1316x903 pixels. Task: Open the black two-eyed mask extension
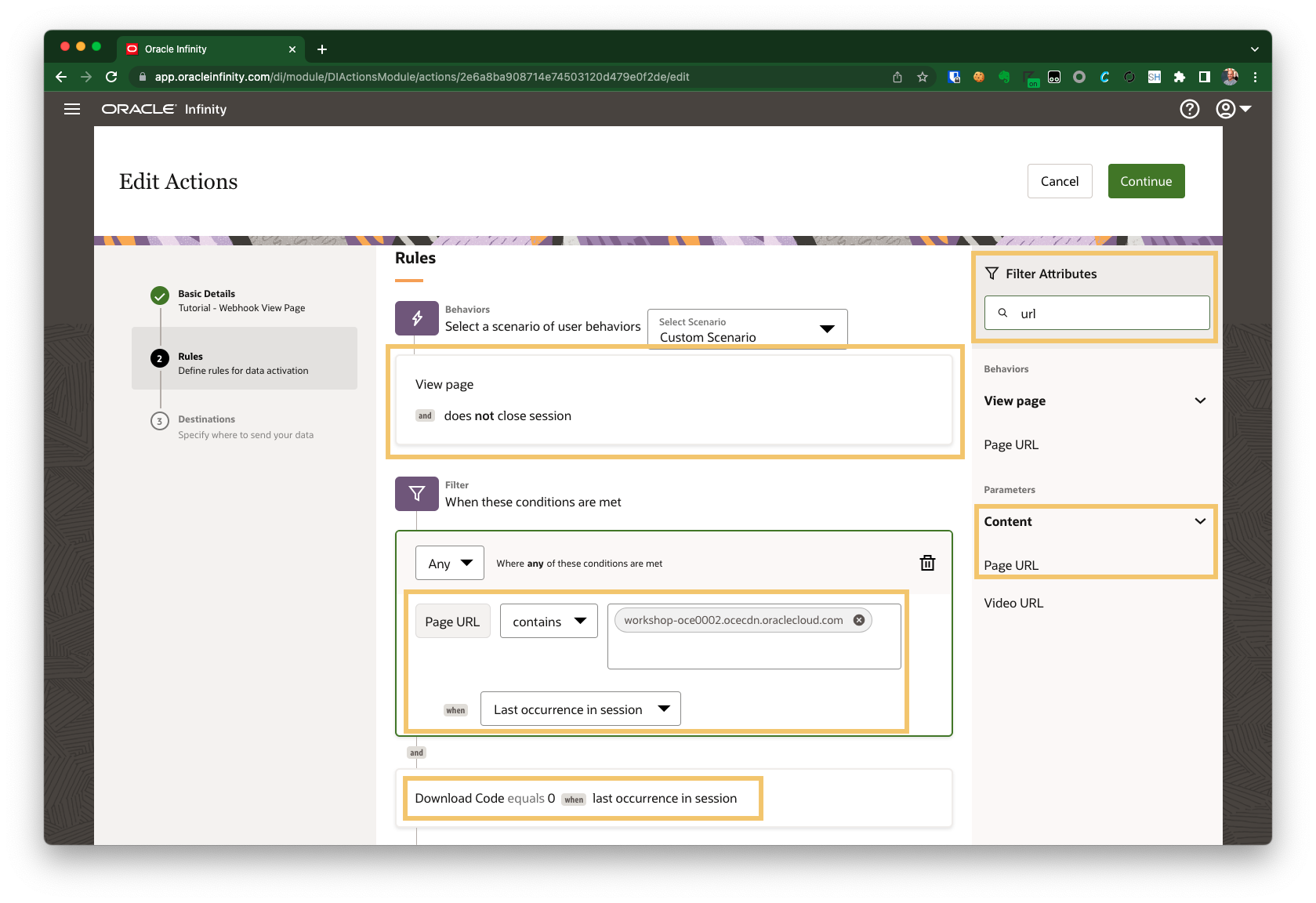1054,77
